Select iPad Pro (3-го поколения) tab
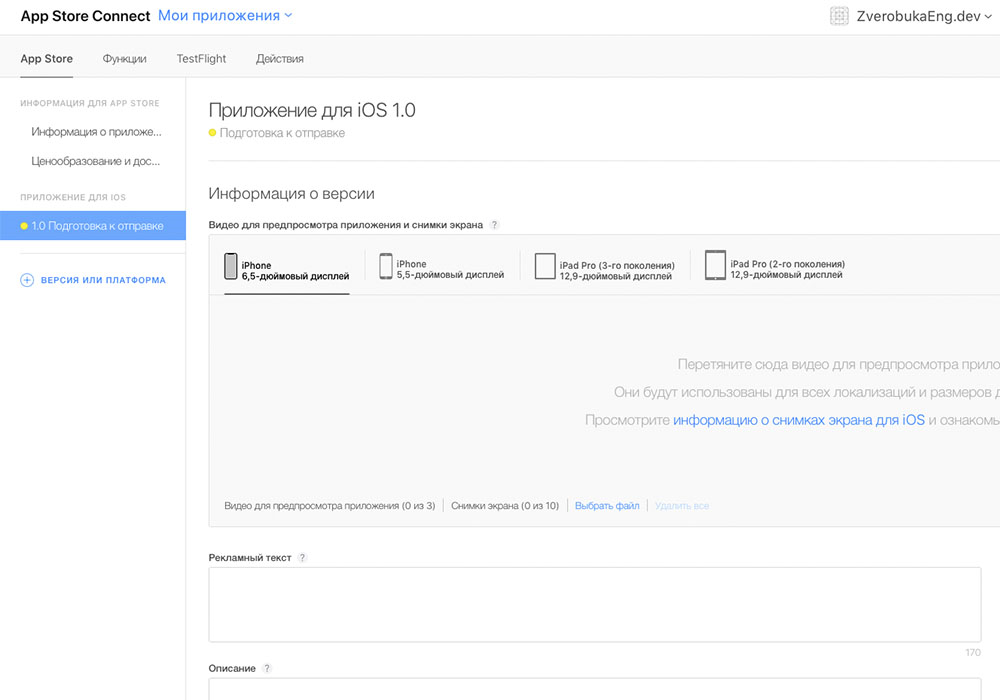This screenshot has width=1000, height=700. coord(605,266)
